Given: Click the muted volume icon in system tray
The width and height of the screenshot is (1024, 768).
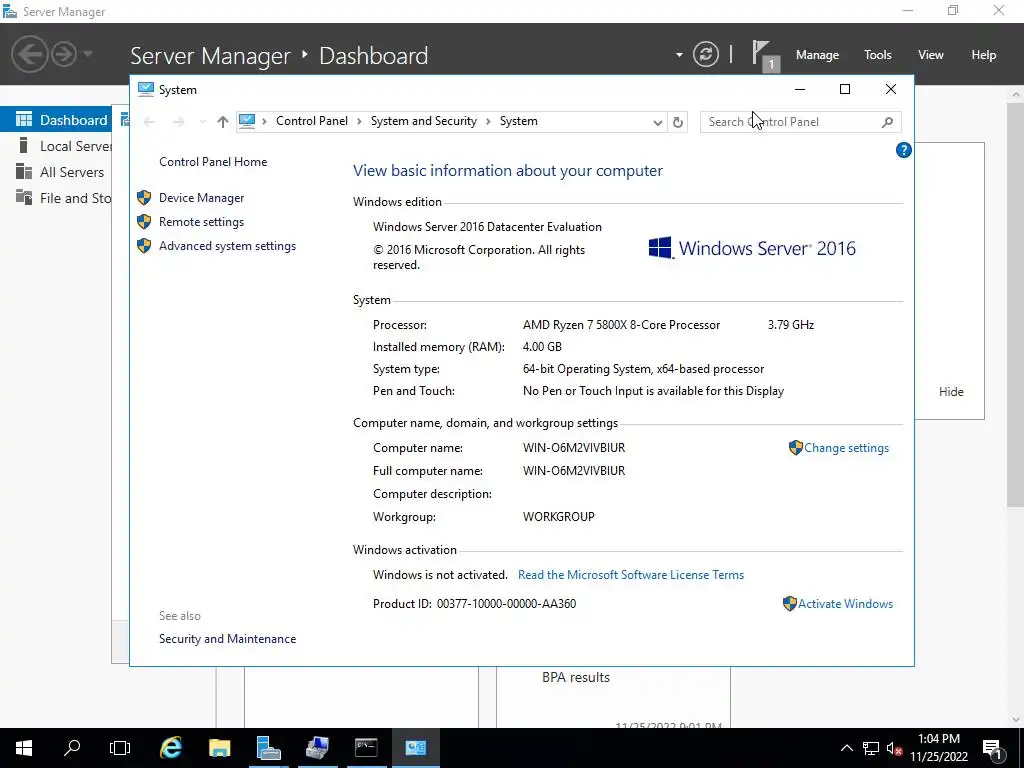Looking at the screenshot, I should 895,748.
